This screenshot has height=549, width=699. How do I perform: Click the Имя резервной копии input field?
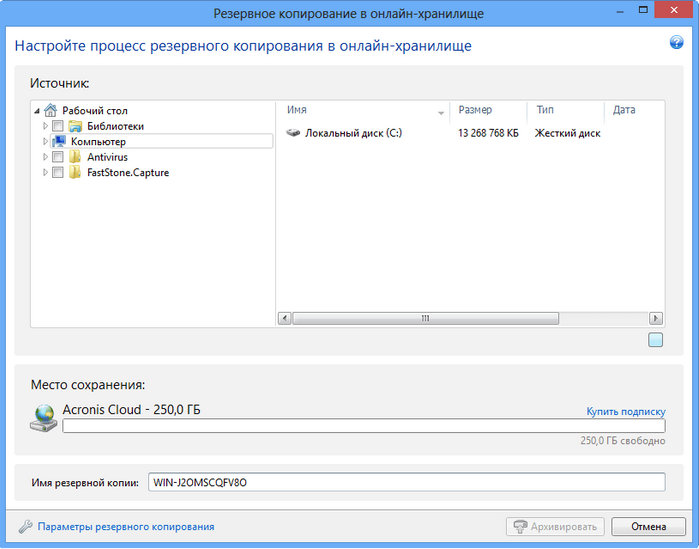[x=407, y=483]
